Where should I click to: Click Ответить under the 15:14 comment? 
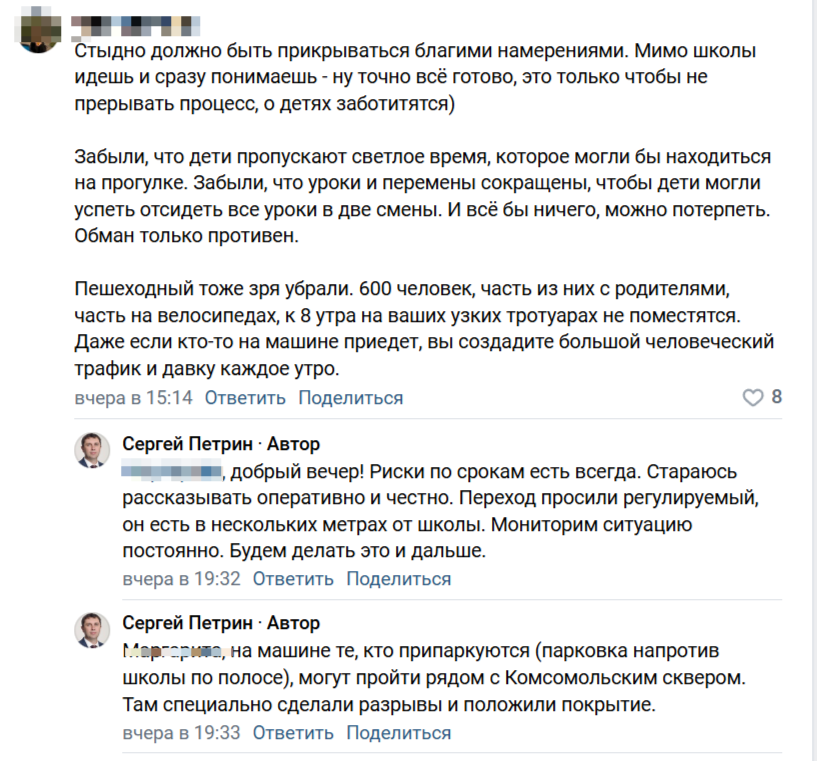(245, 398)
